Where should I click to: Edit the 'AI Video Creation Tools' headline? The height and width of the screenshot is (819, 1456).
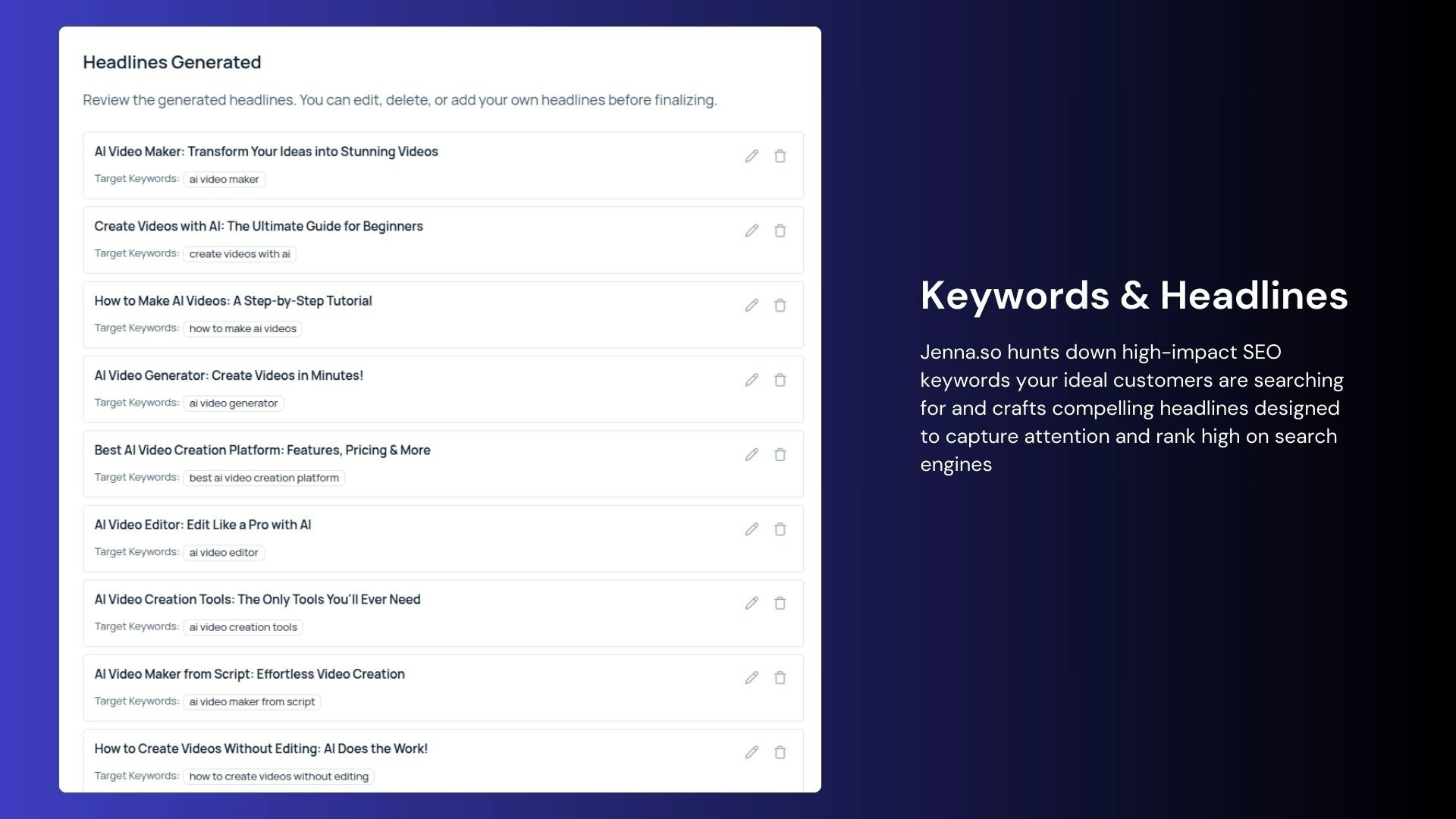point(752,604)
